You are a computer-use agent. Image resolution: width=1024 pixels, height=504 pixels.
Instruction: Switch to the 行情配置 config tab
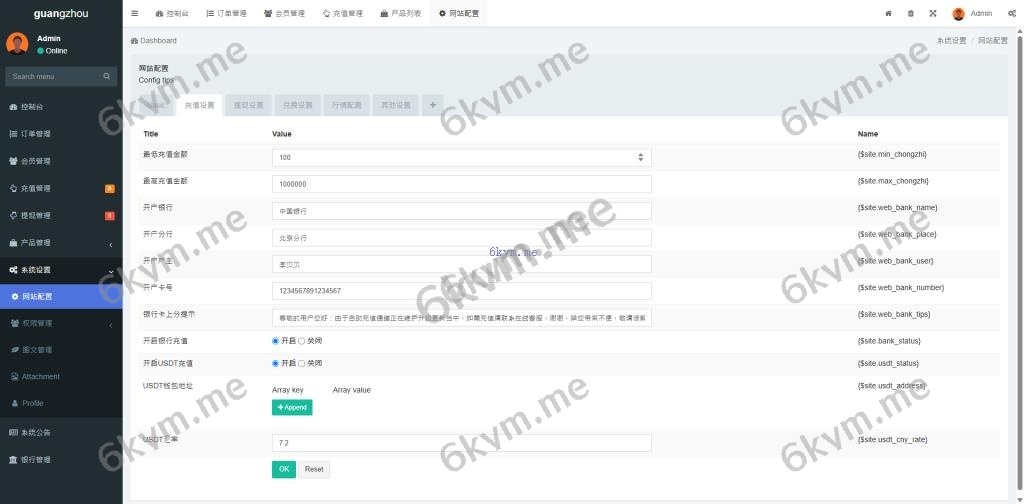click(346, 105)
